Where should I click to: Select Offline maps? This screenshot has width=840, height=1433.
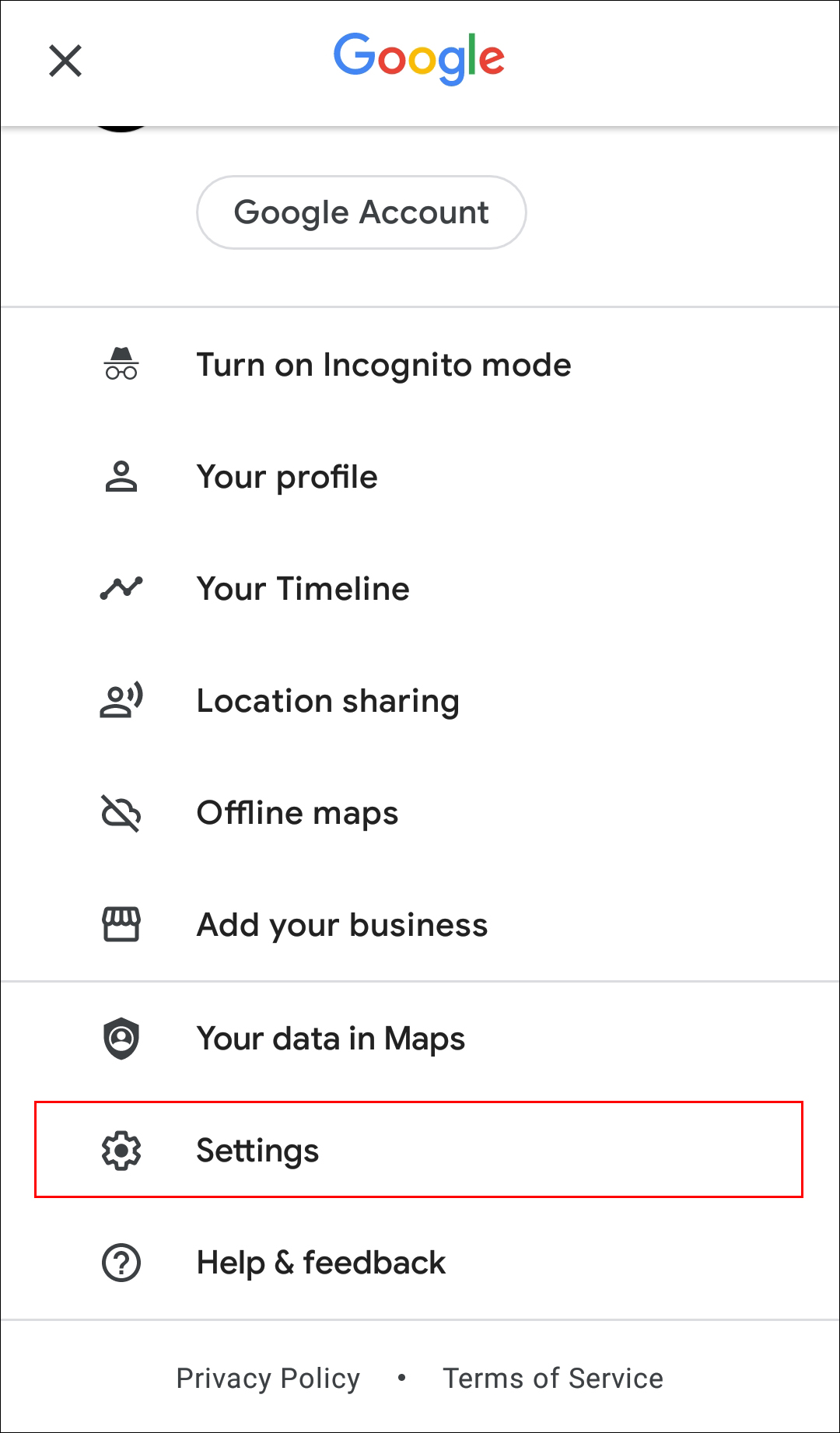pyautogui.click(x=297, y=813)
